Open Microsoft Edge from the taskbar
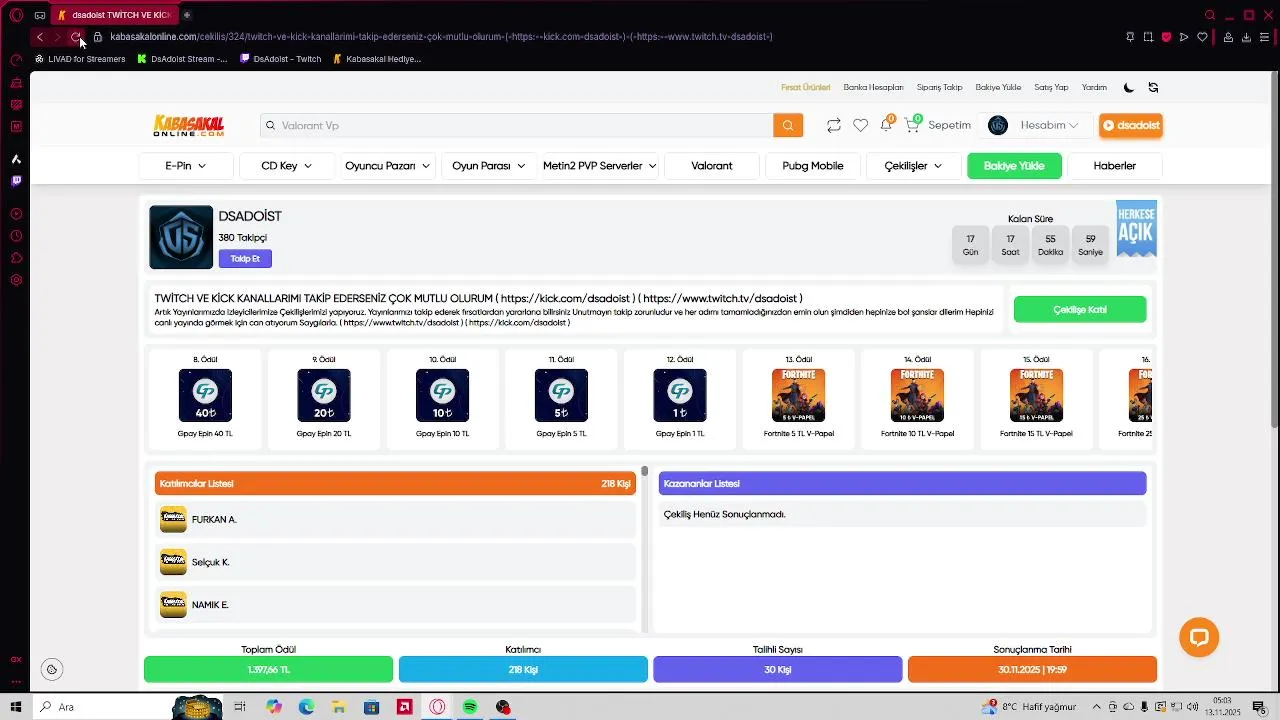Image resolution: width=1280 pixels, height=720 pixels. pyautogui.click(x=306, y=707)
